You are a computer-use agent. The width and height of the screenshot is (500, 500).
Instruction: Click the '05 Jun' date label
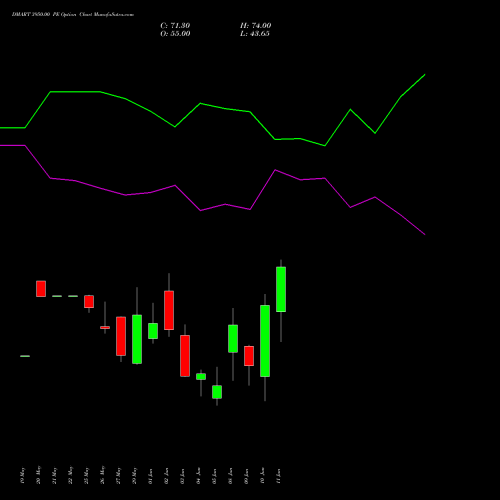(214, 476)
